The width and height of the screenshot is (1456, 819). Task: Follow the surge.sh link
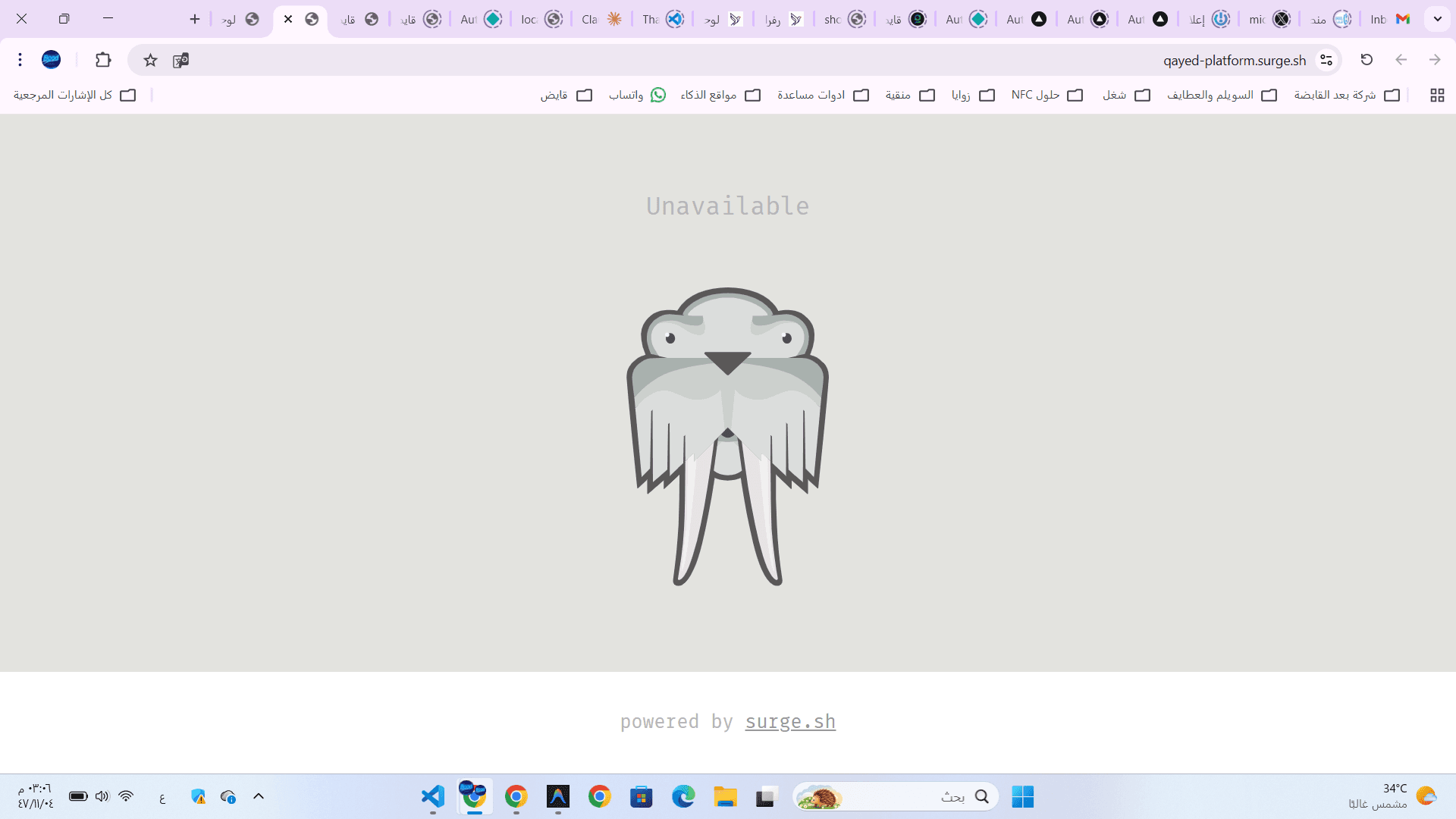pyautogui.click(x=790, y=721)
